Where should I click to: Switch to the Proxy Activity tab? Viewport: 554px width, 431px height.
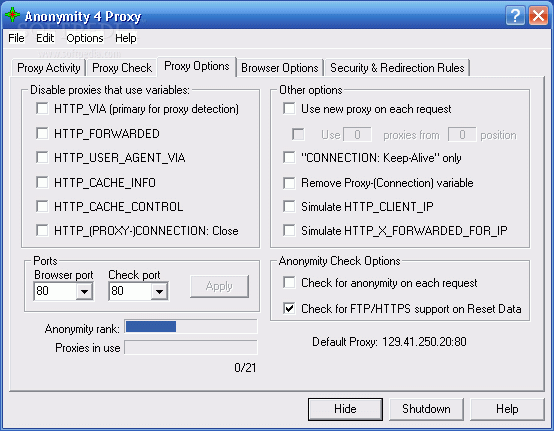[49, 67]
